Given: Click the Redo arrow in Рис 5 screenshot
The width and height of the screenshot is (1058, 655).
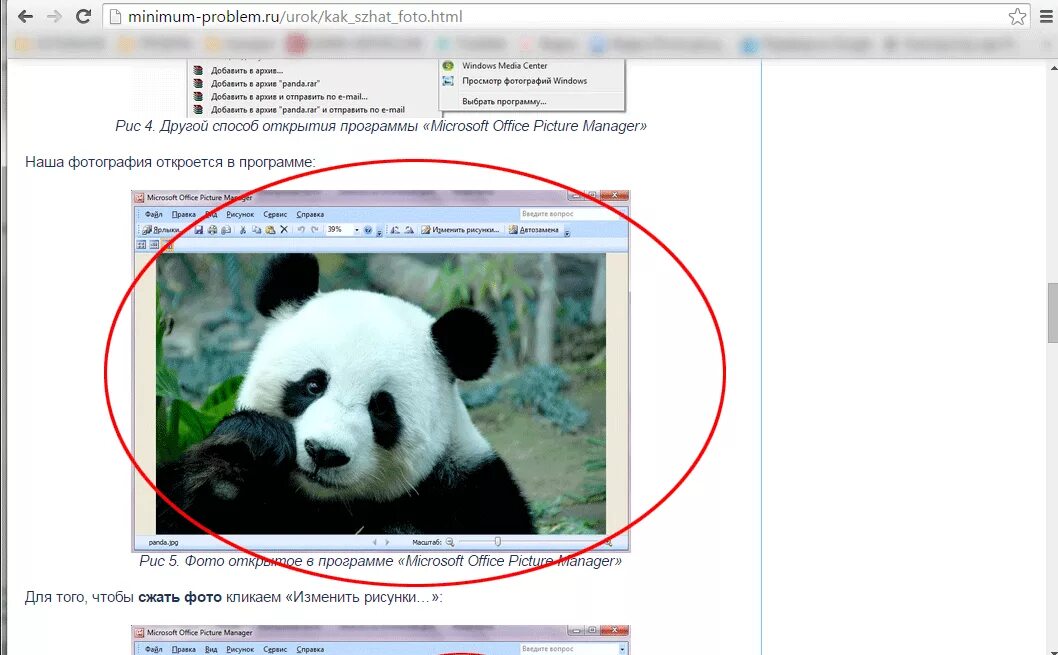Looking at the screenshot, I should tap(315, 230).
